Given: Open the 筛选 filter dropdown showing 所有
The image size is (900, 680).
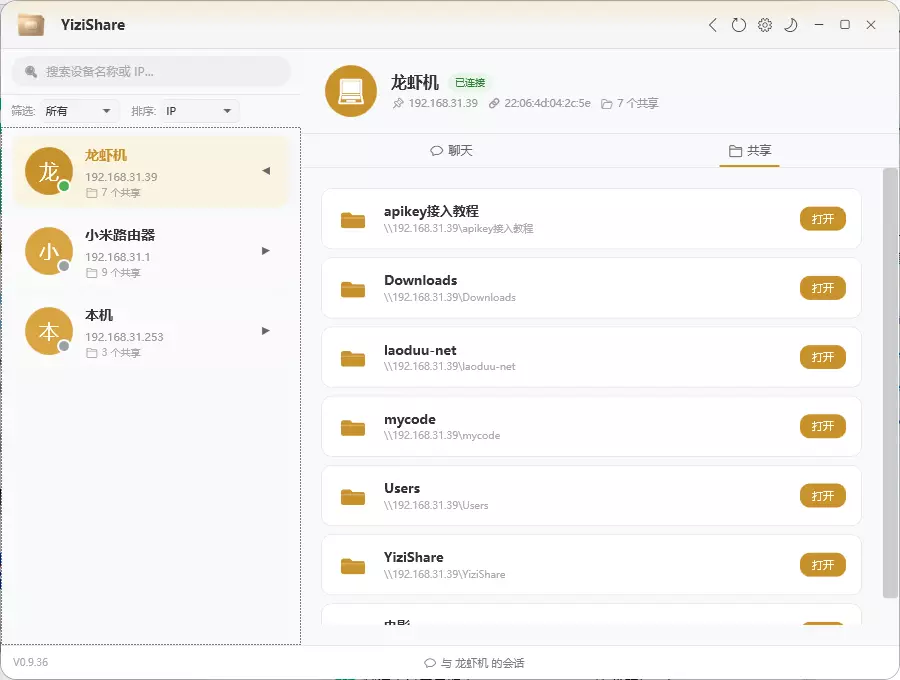Looking at the screenshot, I should (x=79, y=111).
